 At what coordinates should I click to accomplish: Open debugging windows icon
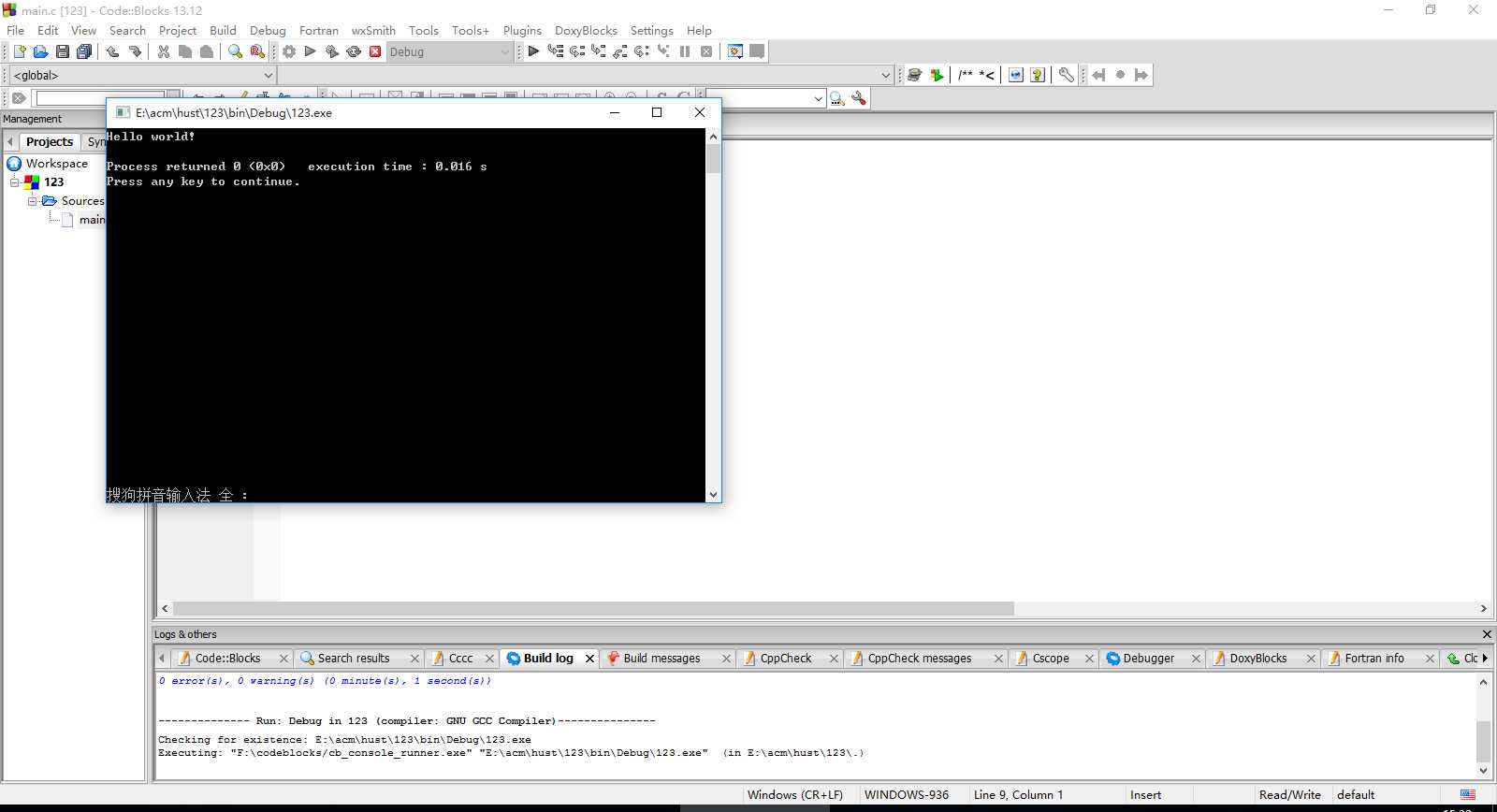pos(735,51)
